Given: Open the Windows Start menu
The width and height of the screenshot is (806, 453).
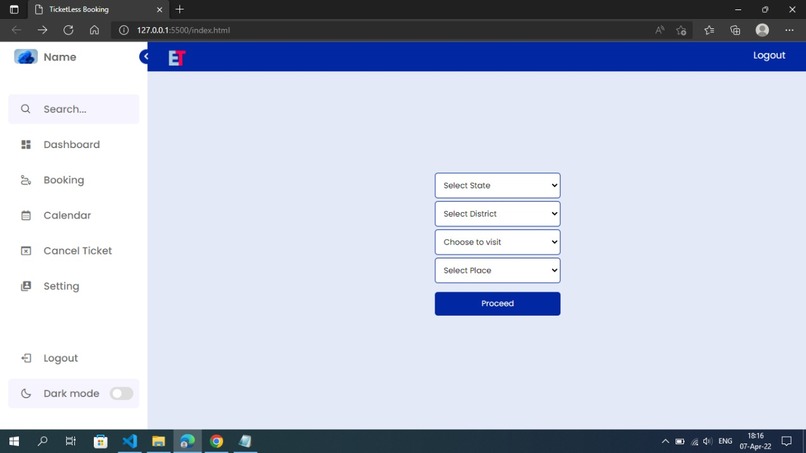Looking at the screenshot, I should coord(14,441).
